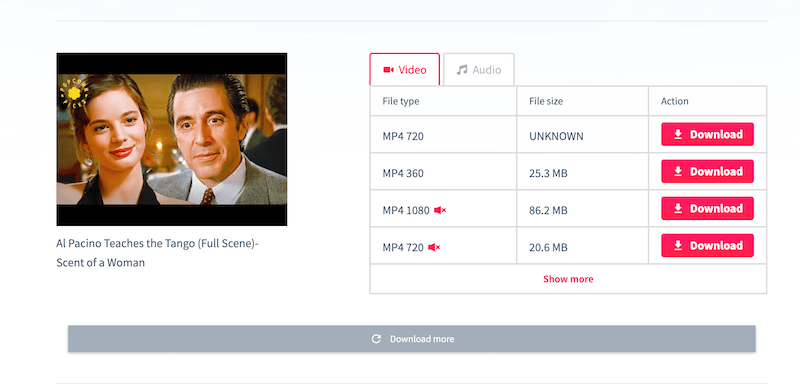Select the Video tab
Viewport: 800px width, 384px height.
point(405,69)
